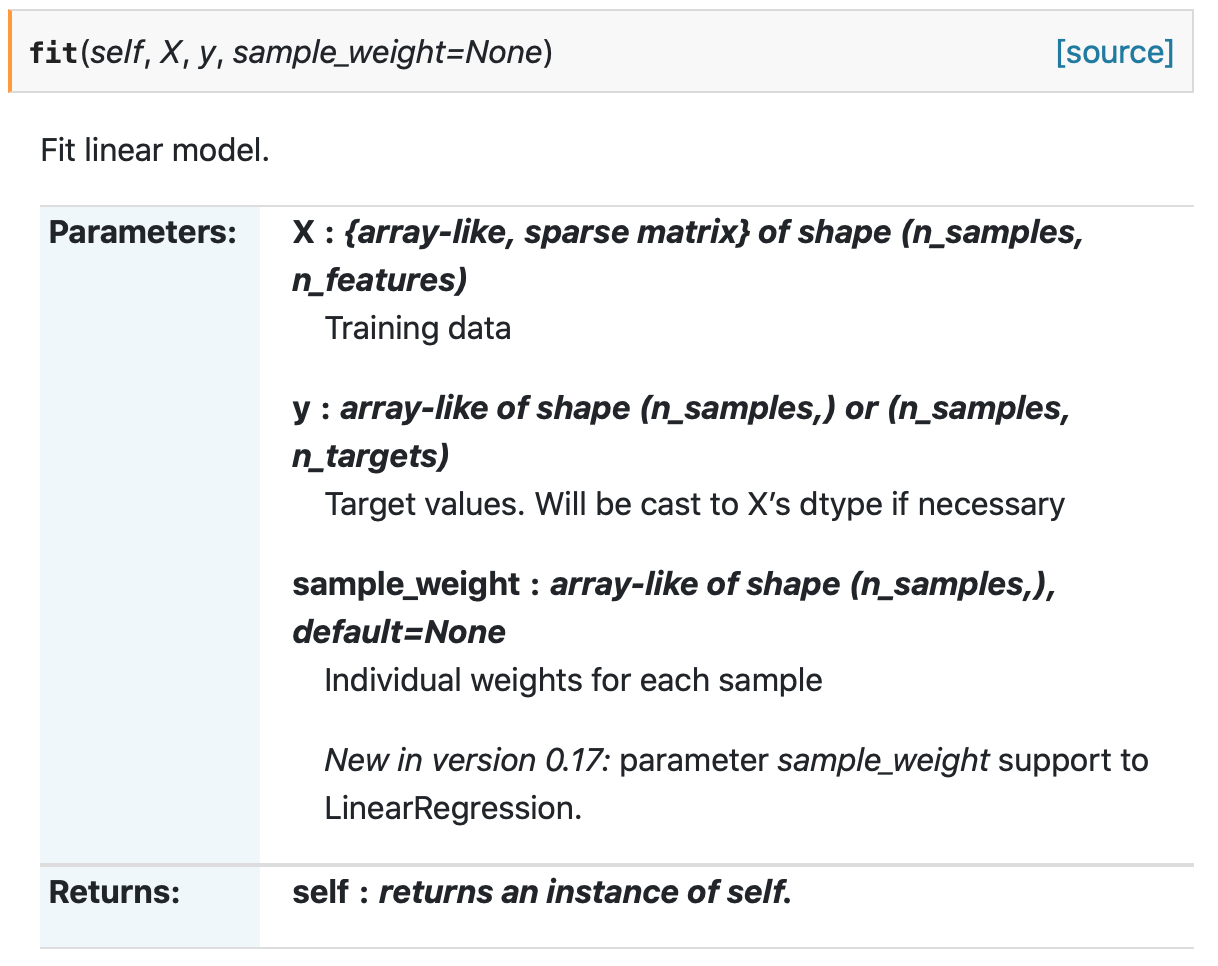Click the italic default=None text
Image resolution: width=1218 pixels, height=966 pixels.
[399, 632]
